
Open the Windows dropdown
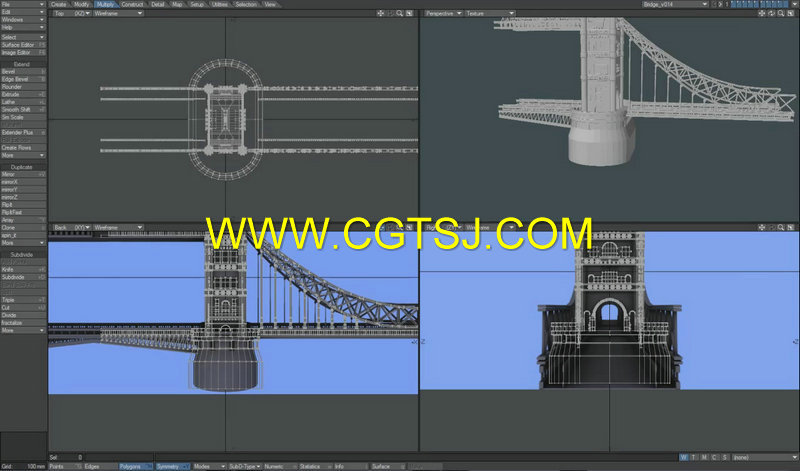click(23, 19)
